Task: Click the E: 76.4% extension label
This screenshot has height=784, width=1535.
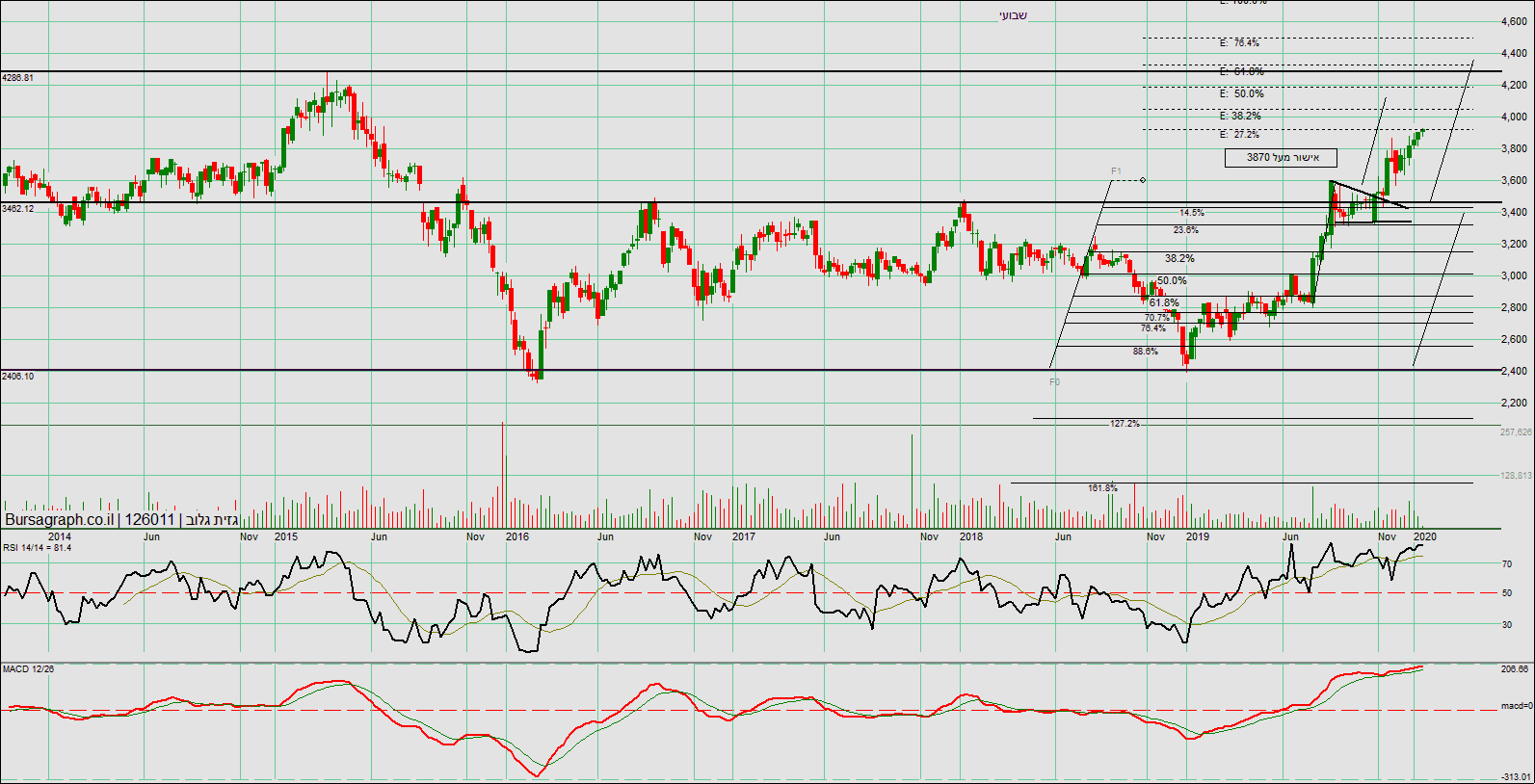Action: [x=1239, y=43]
